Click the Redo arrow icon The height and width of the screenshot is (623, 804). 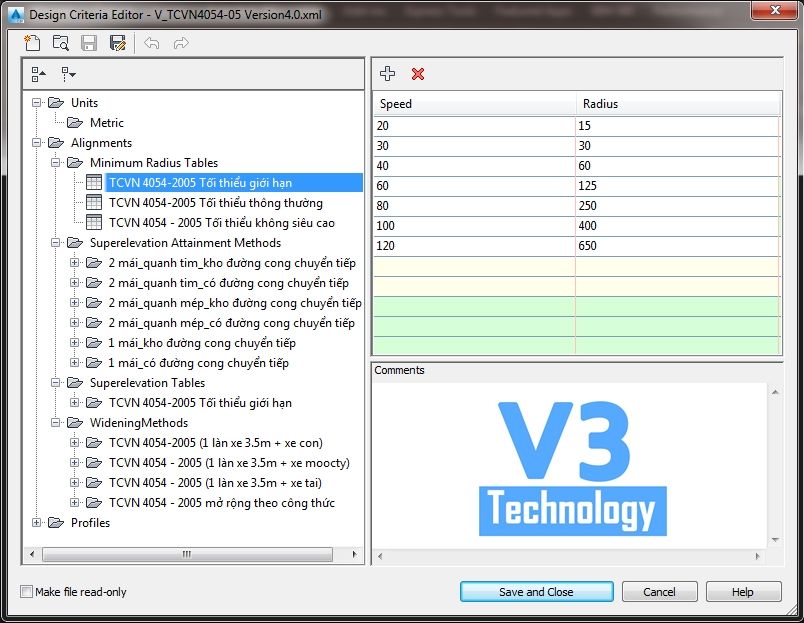point(181,43)
